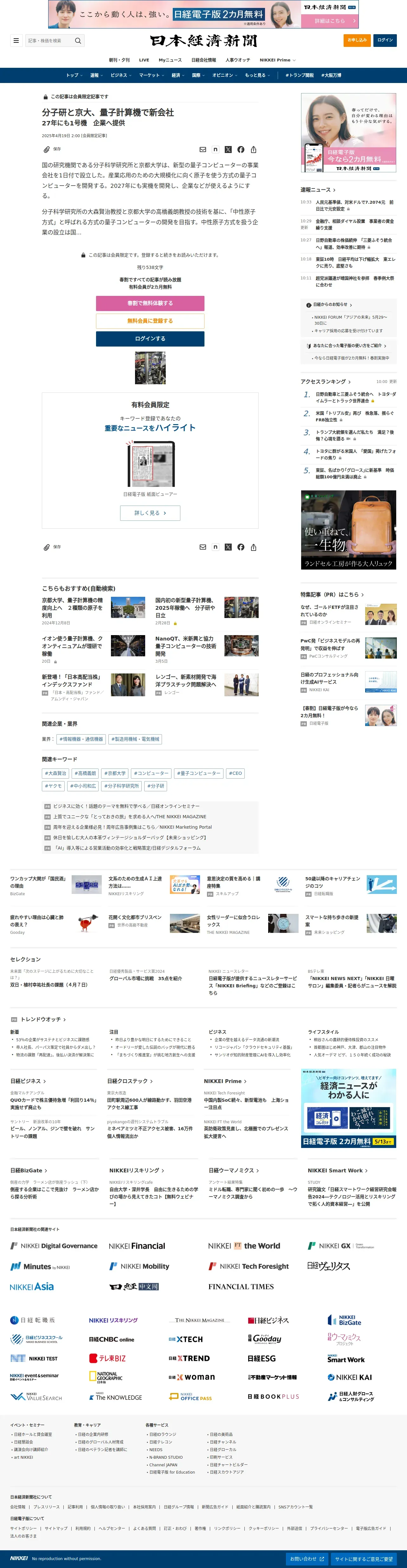Screen dimensions: 407x1568
Task: Expand the マーケット navigation dropdown
Action: tap(151, 75)
